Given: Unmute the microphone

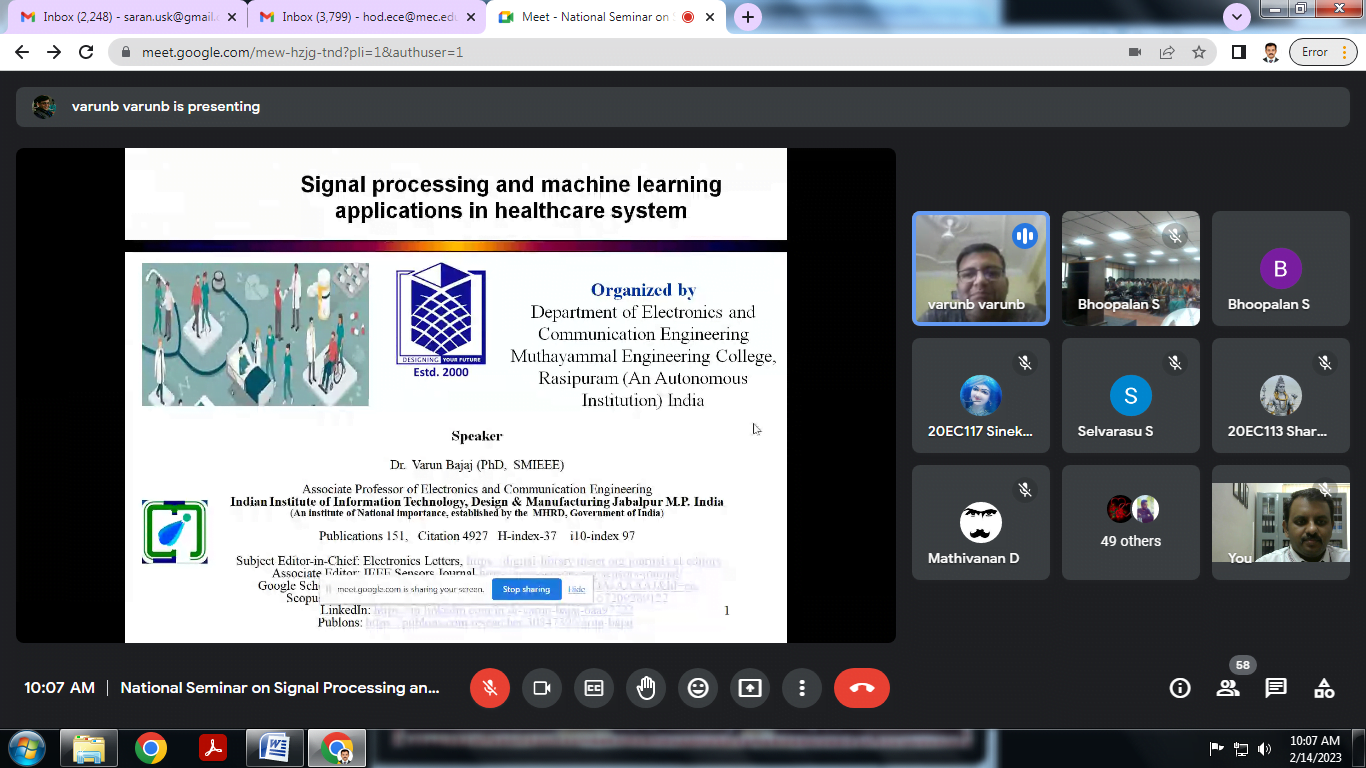Looking at the screenshot, I should tap(490, 688).
